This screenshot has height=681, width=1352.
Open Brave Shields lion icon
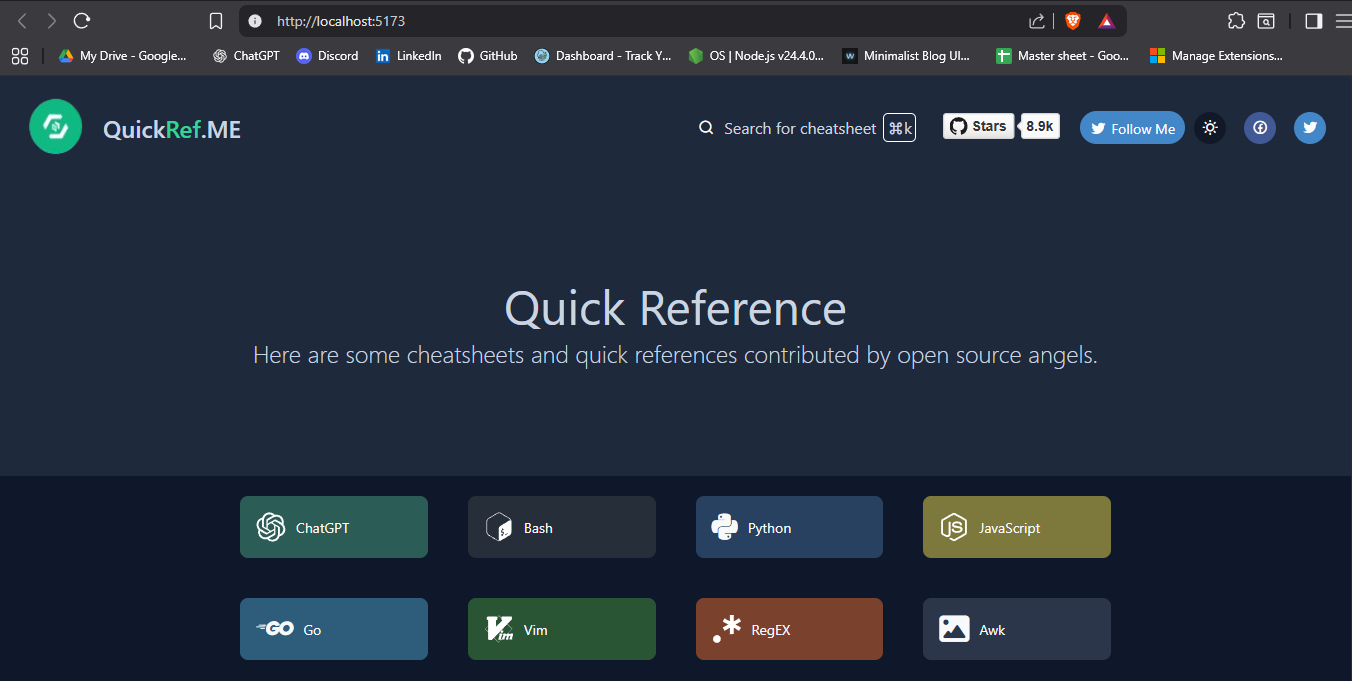[x=1073, y=21]
